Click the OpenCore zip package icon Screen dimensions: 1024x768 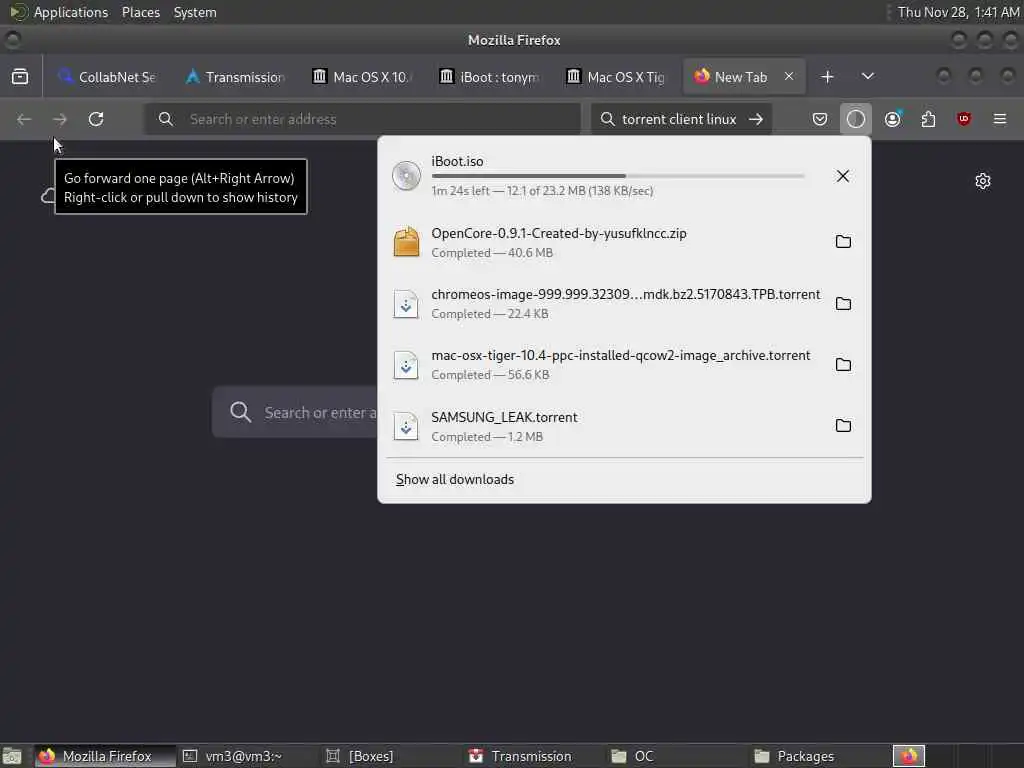click(406, 242)
